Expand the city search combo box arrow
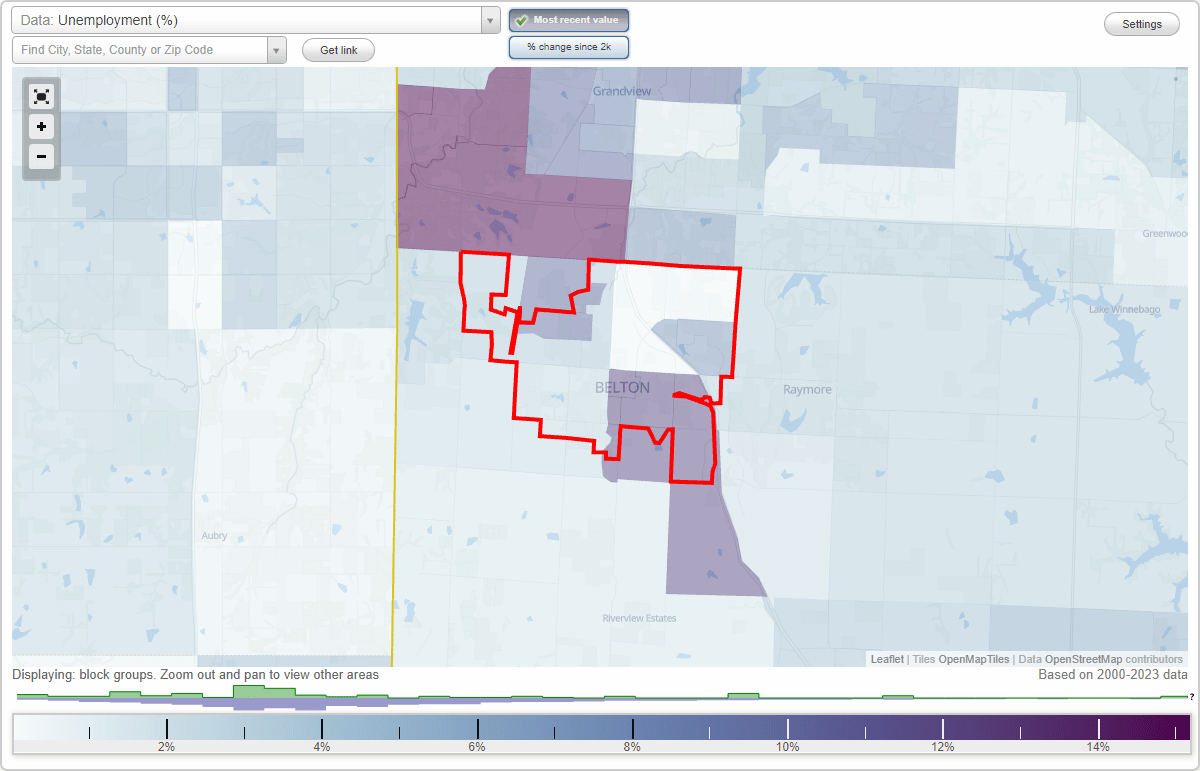 pyautogui.click(x=277, y=50)
